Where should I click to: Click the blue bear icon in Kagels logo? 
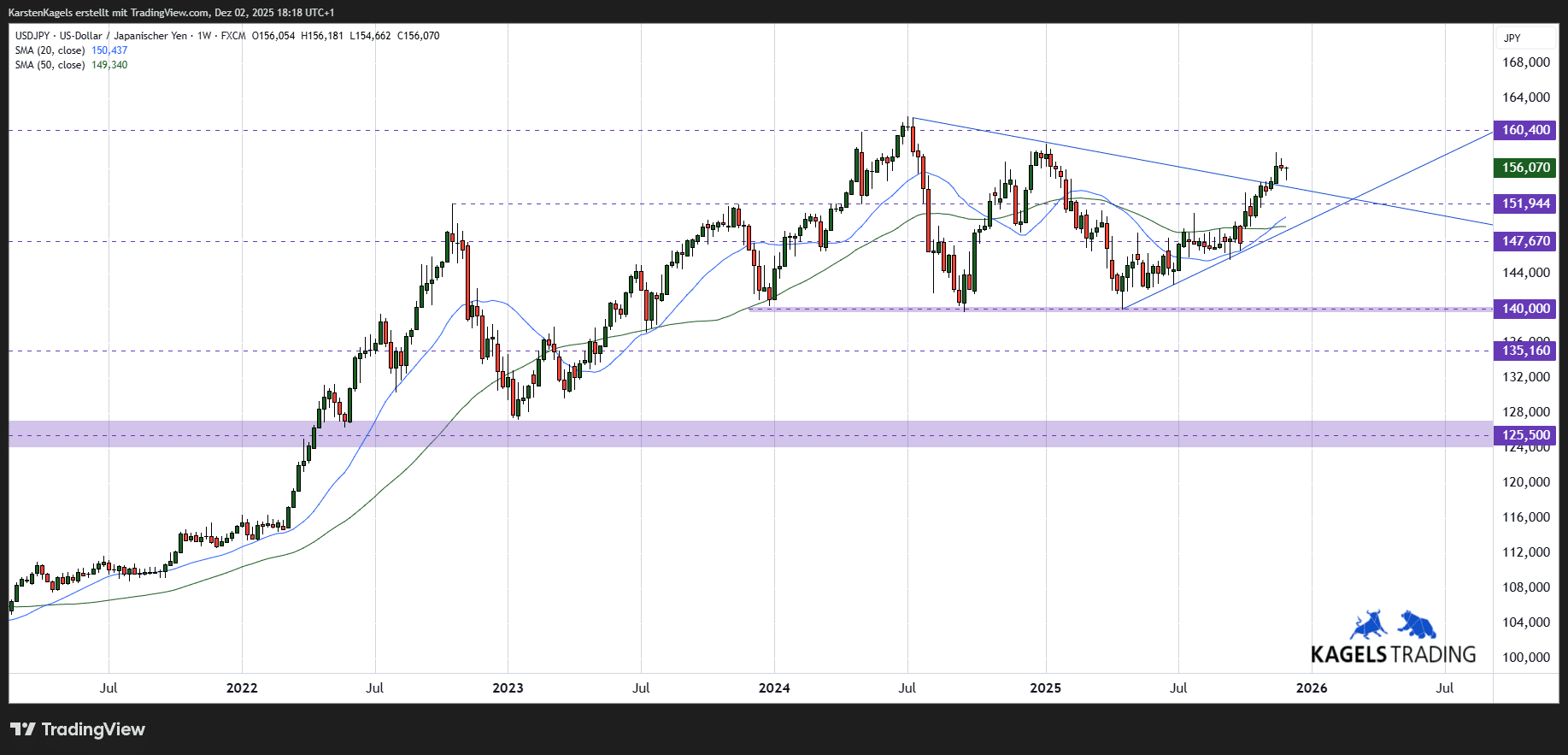(1417, 625)
